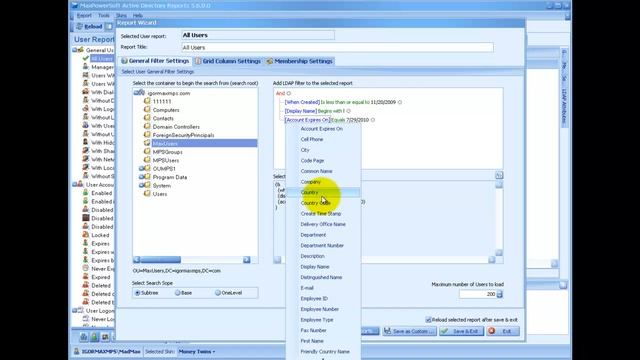The image size is (640, 360).
Task: Toggle Reload selected report after save checkbox
Action: (428, 320)
